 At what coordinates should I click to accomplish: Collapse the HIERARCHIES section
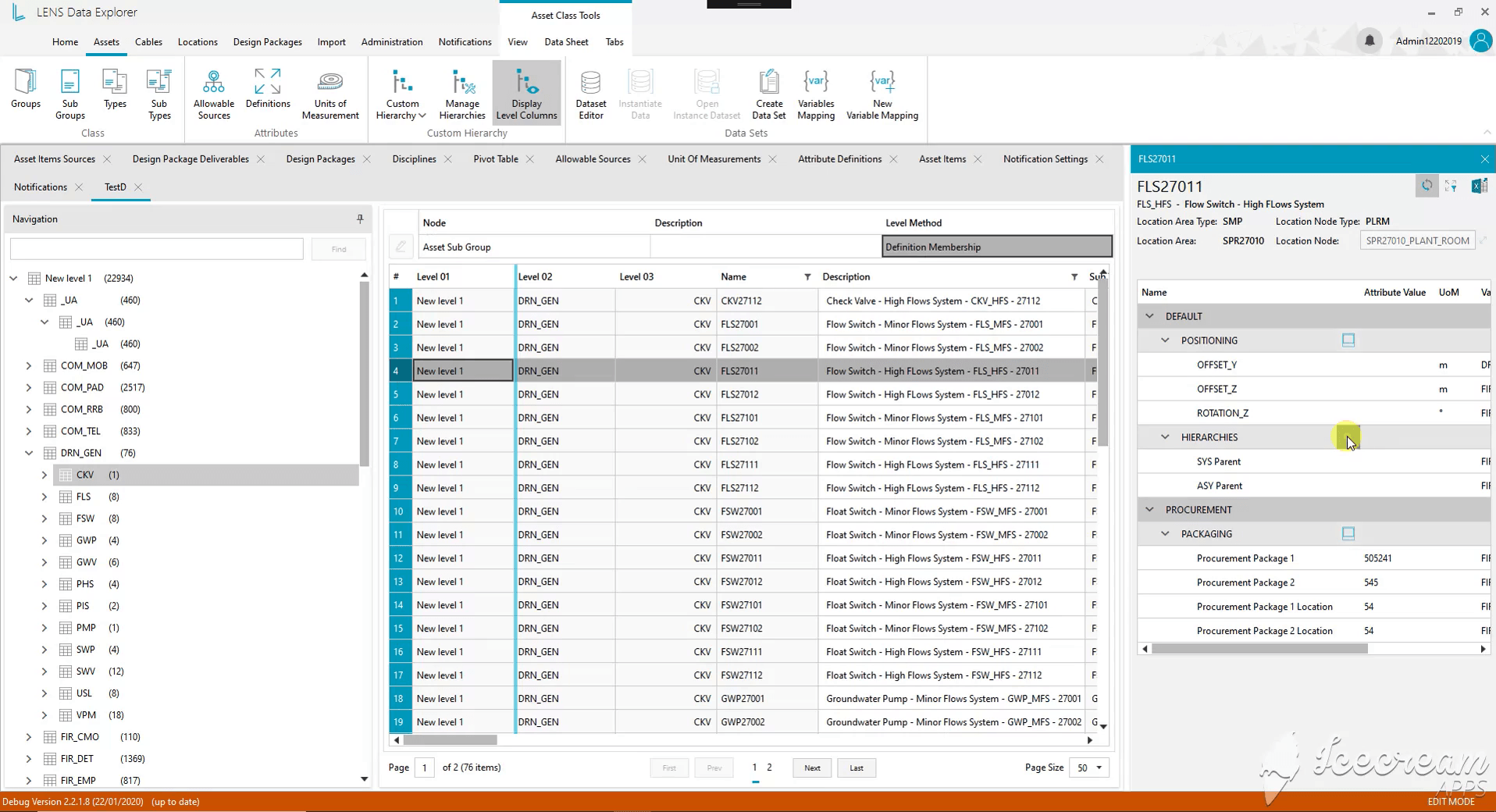click(1165, 437)
